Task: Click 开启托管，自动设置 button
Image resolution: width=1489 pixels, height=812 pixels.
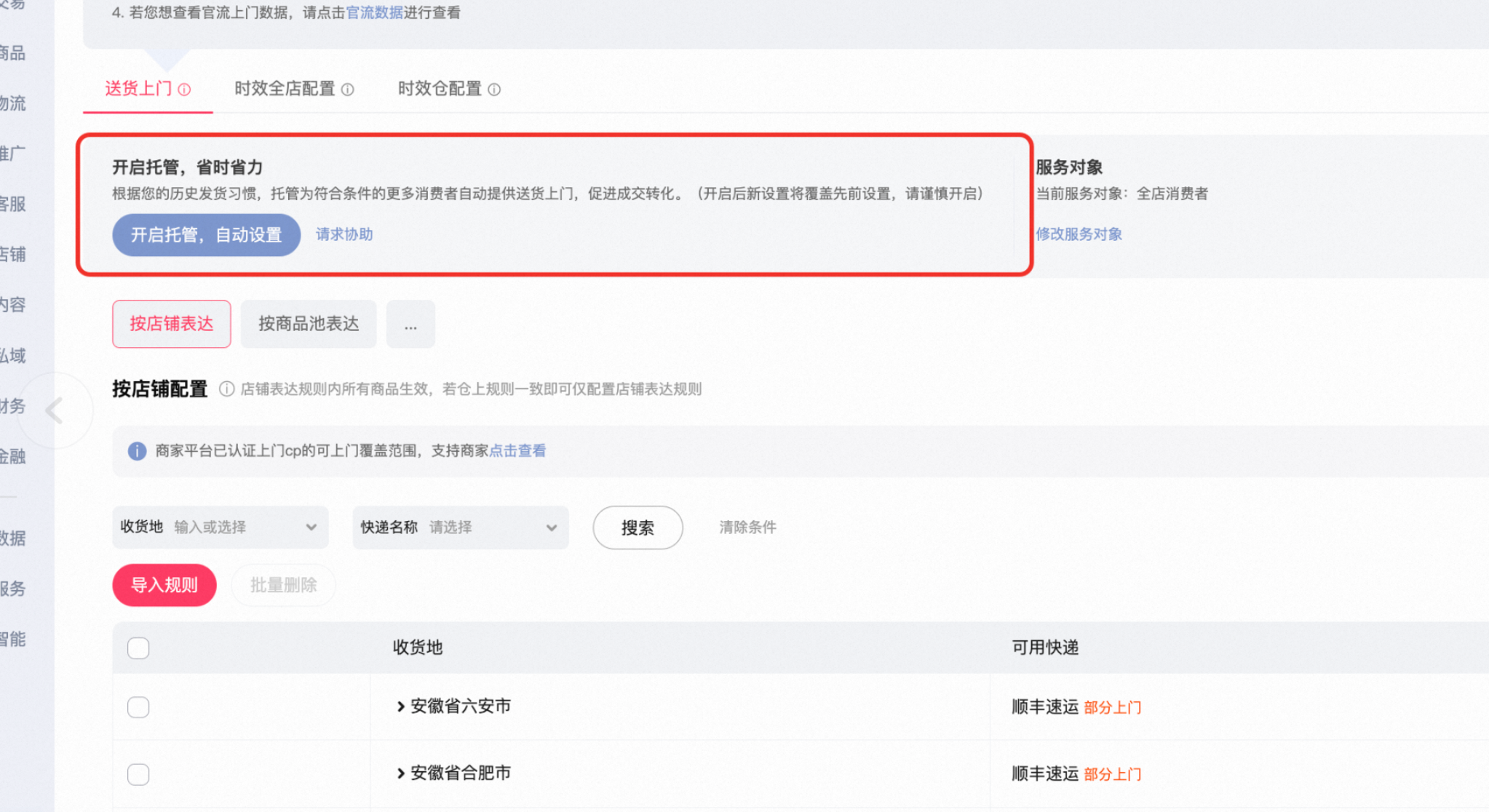Action: coord(207,235)
